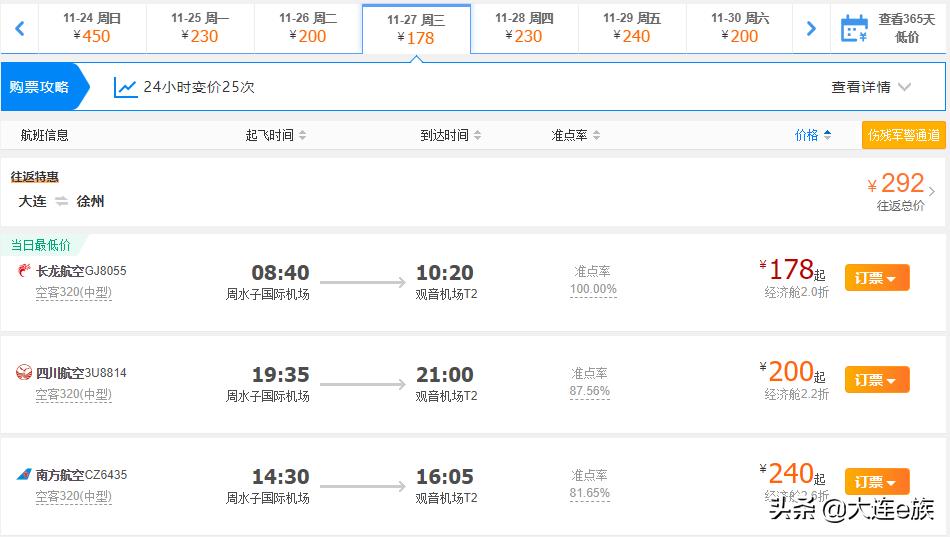Click 经济舱2.0折 discount text
The image size is (950, 537).
coord(797,292)
